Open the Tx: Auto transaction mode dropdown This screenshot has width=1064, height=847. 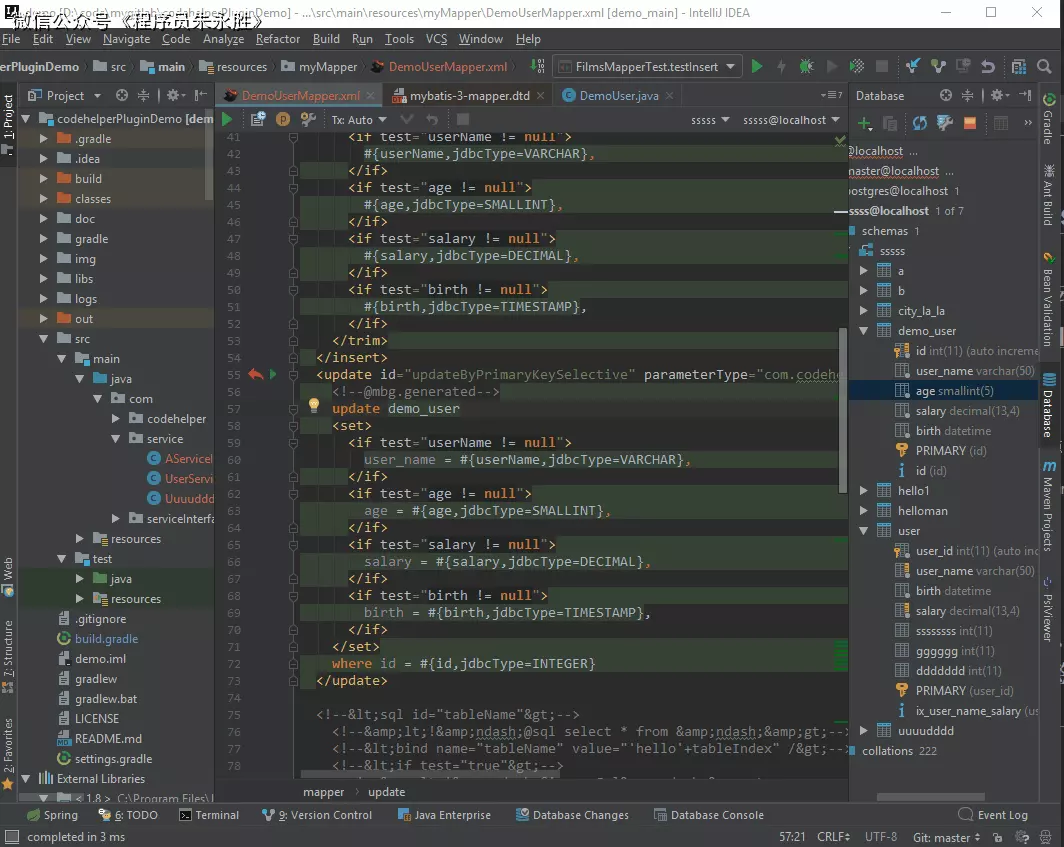[x=359, y=120]
